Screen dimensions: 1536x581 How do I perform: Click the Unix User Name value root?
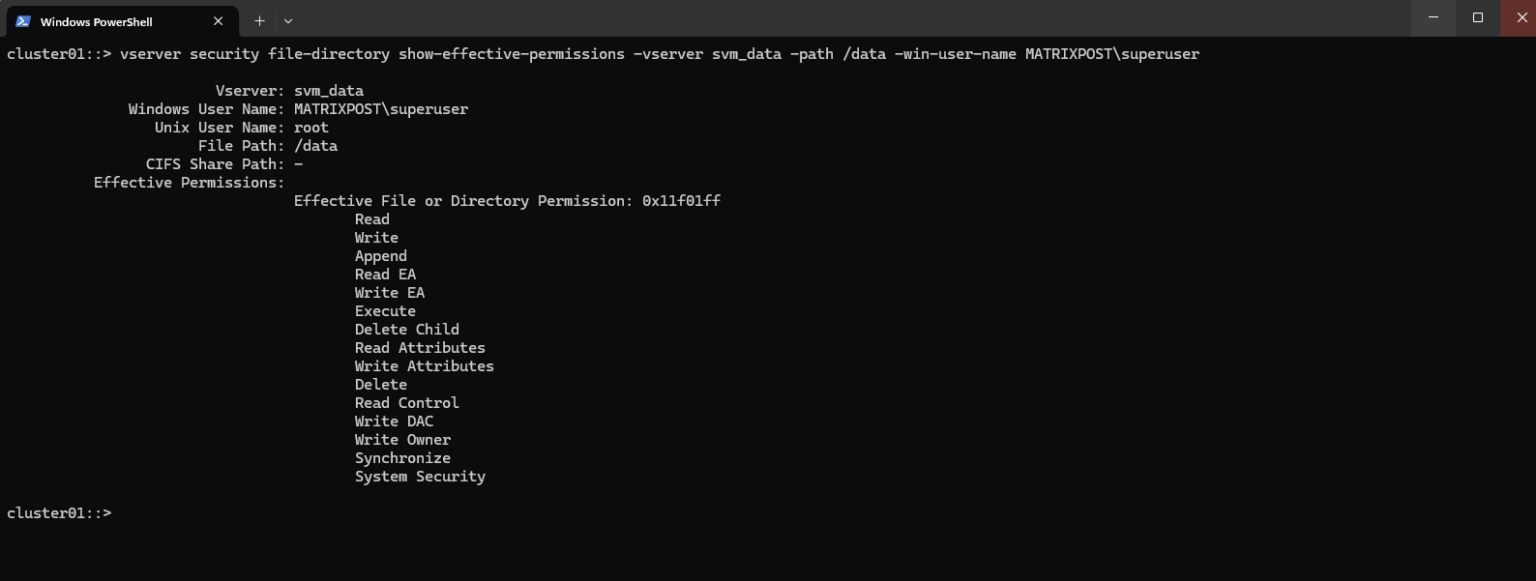point(311,128)
